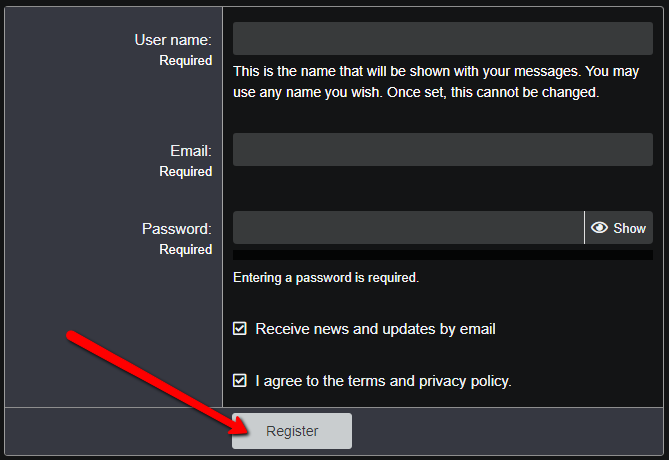
Task: Click the "User name:" field label
Action: (173, 40)
